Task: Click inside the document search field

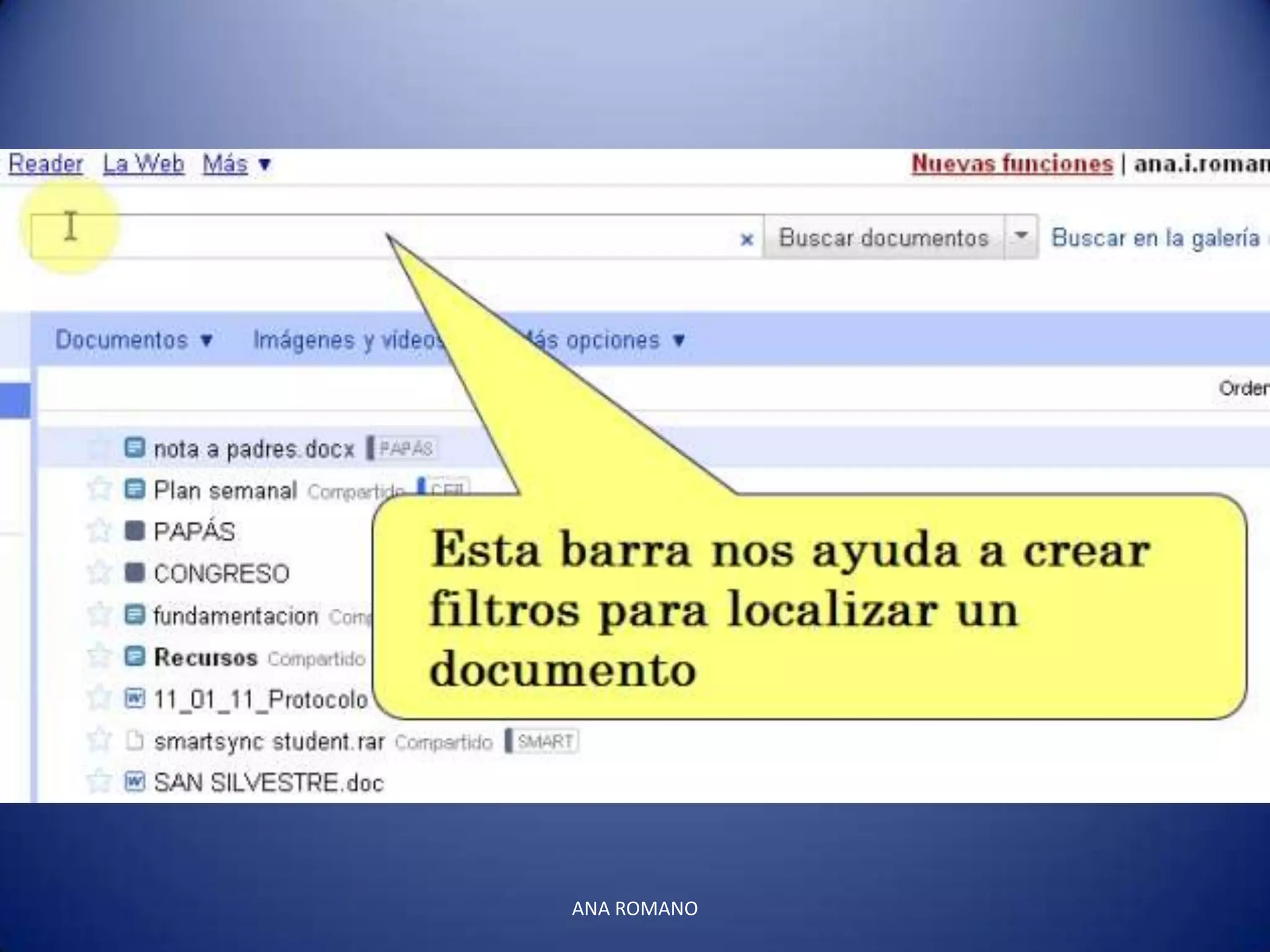Action: 248,237
